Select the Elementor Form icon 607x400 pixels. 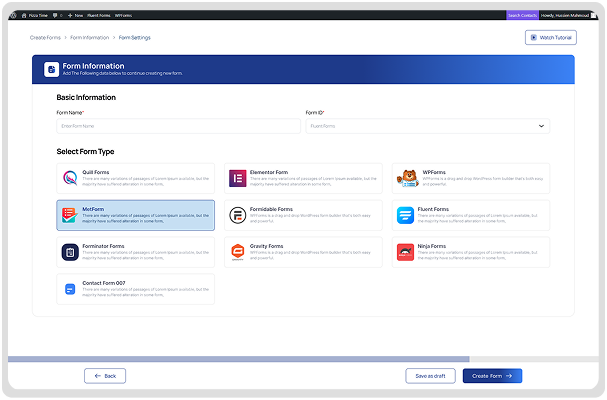tap(238, 179)
